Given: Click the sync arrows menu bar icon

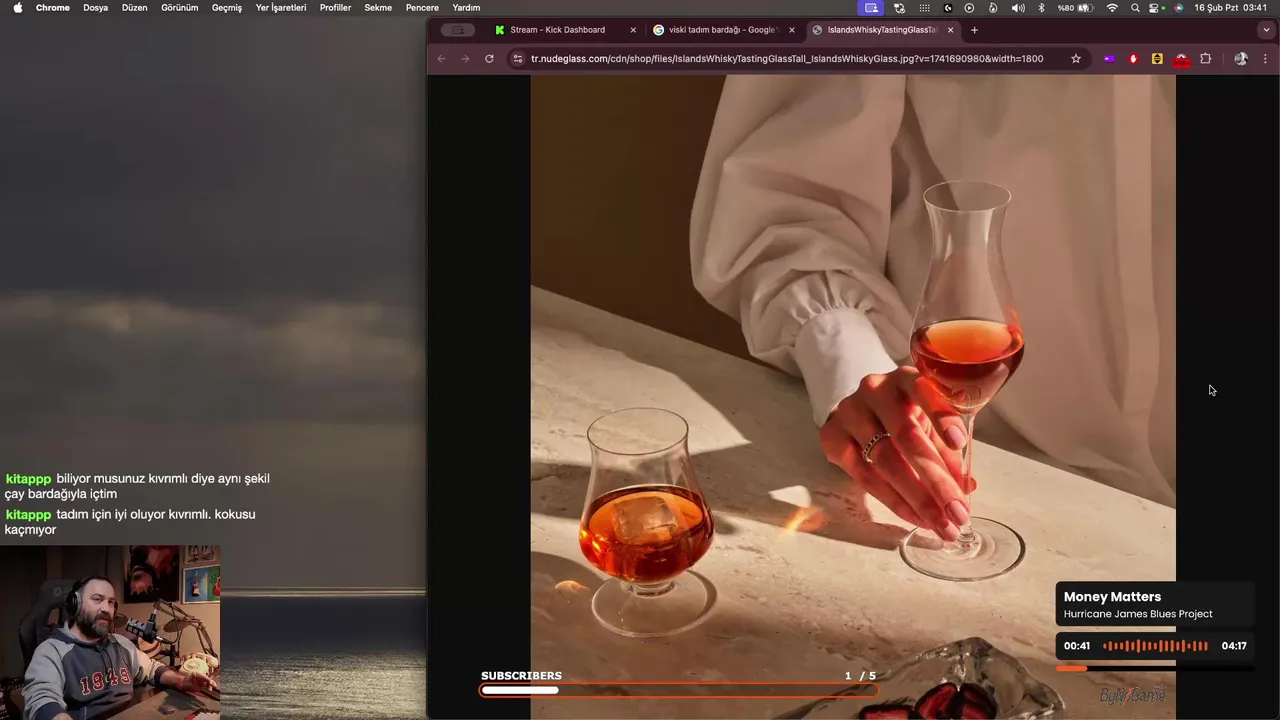Looking at the screenshot, I should point(899,7).
